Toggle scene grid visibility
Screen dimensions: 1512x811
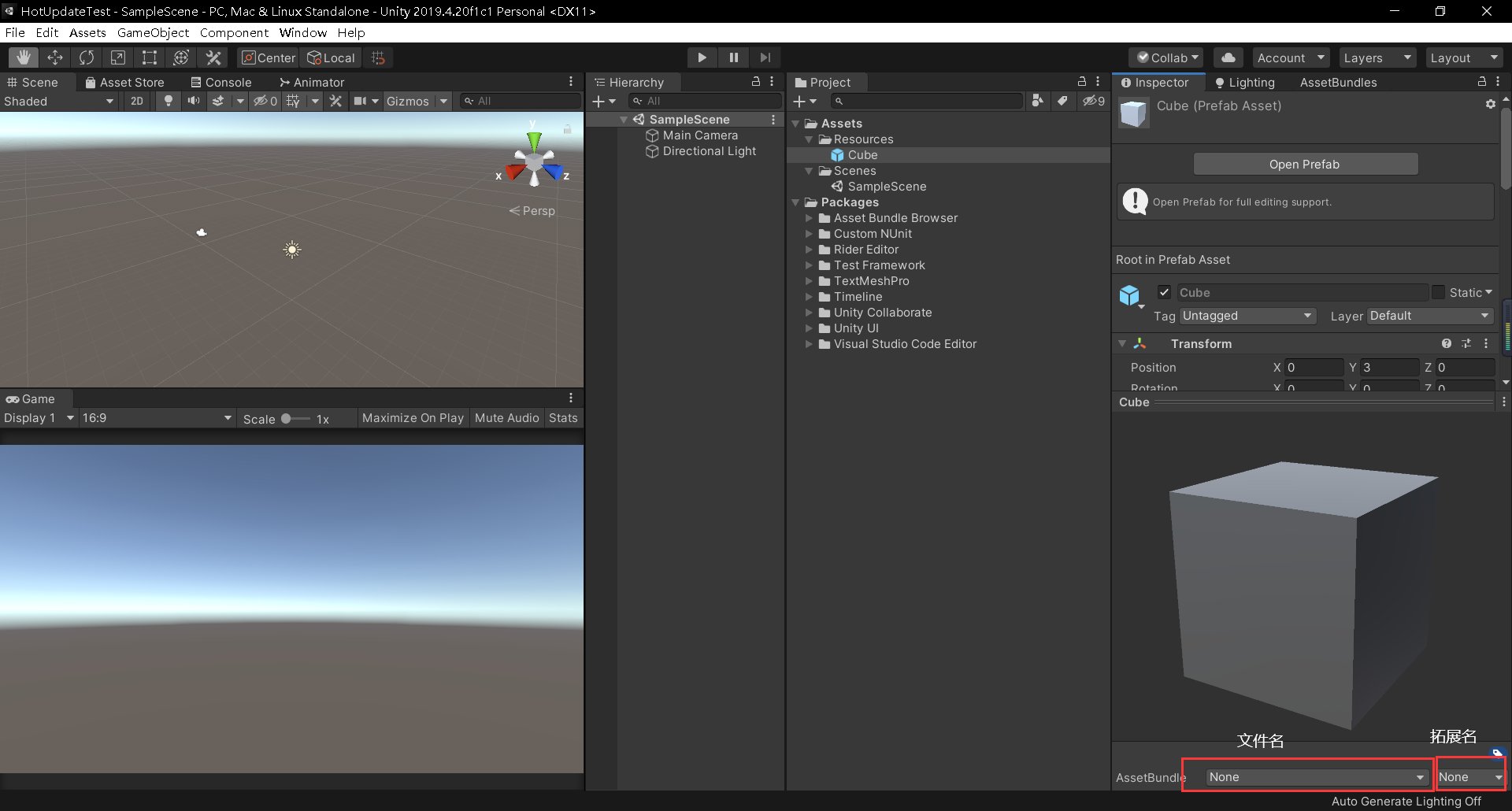pos(294,101)
